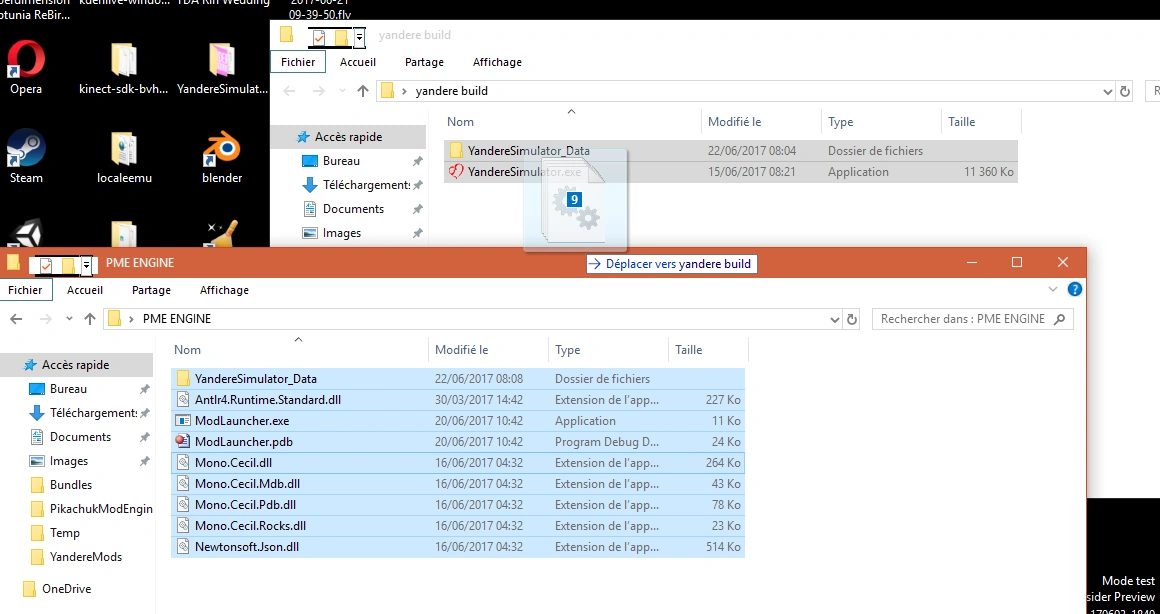Select the blender desktop shortcut icon
This screenshot has width=1160, height=614.
pos(222,149)
